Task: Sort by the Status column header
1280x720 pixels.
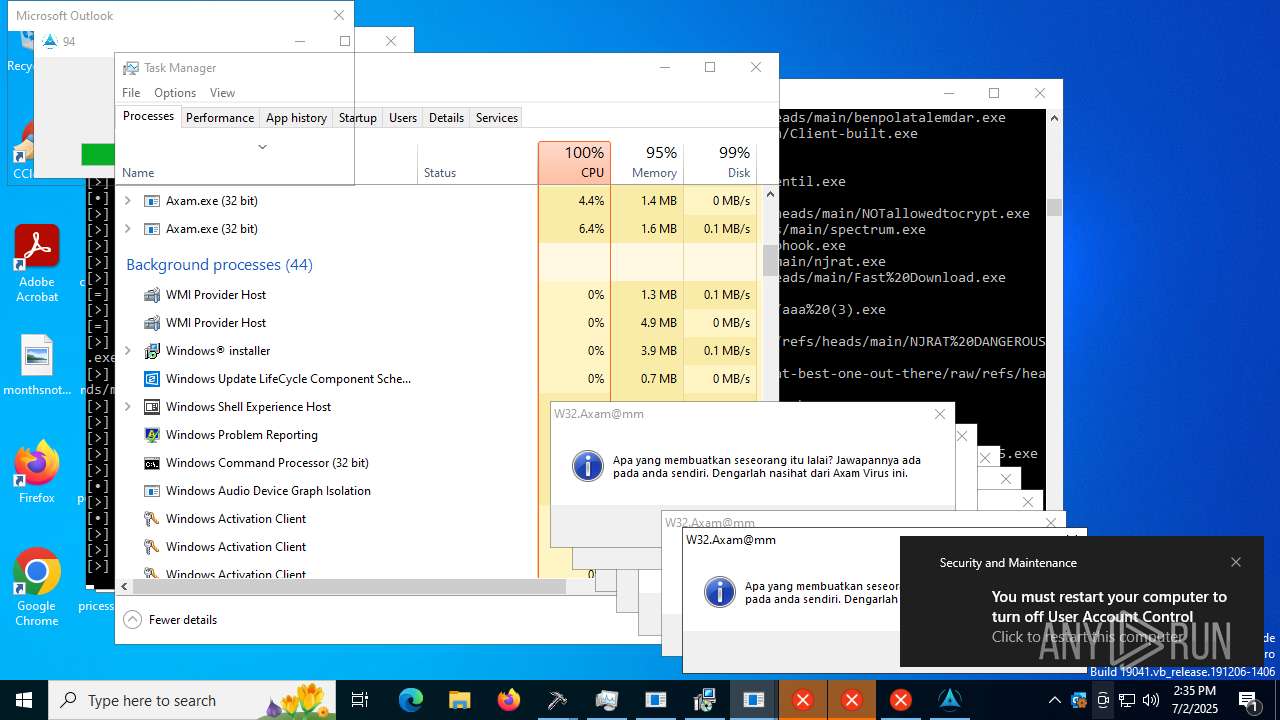Action: 477,163
